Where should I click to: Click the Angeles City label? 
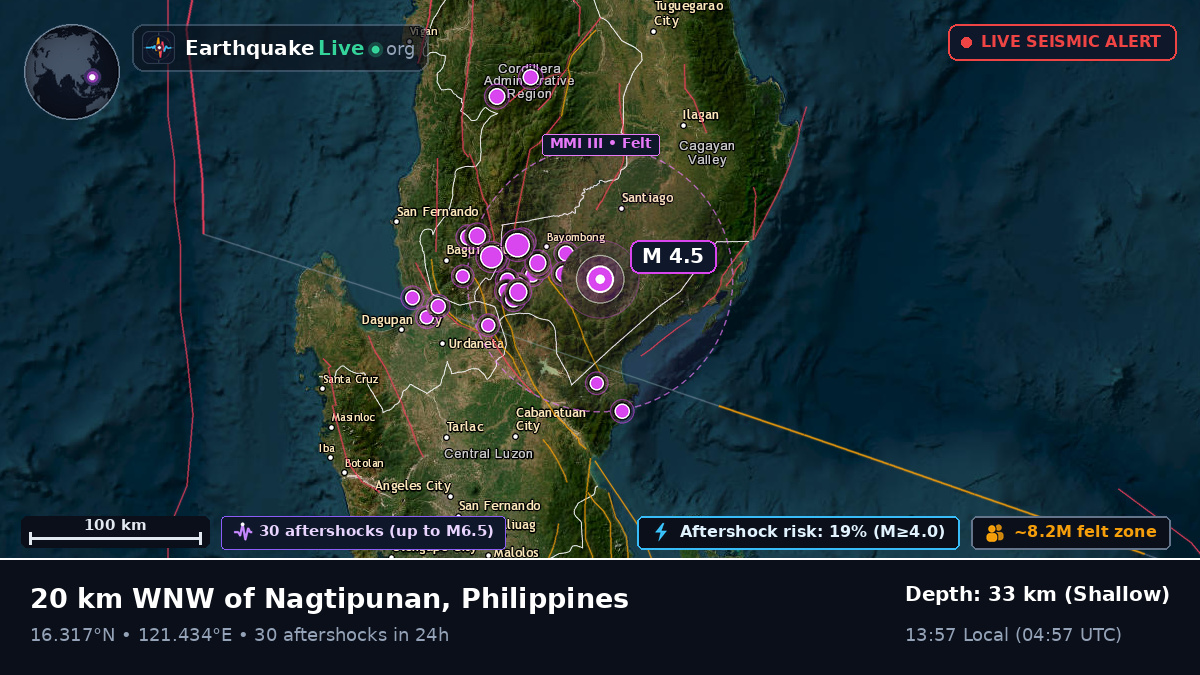click(413, 486)
